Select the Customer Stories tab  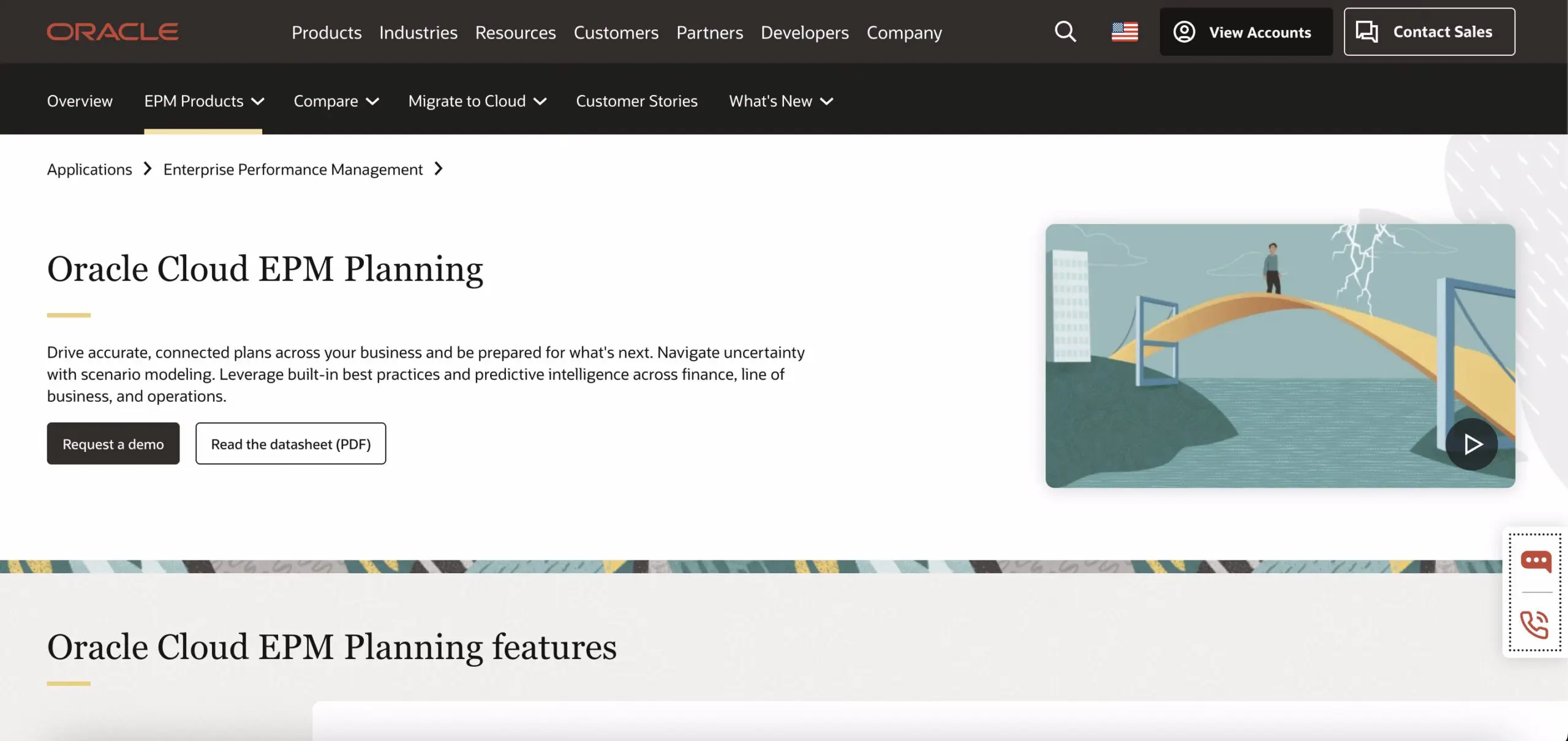[x=636, y=101]
